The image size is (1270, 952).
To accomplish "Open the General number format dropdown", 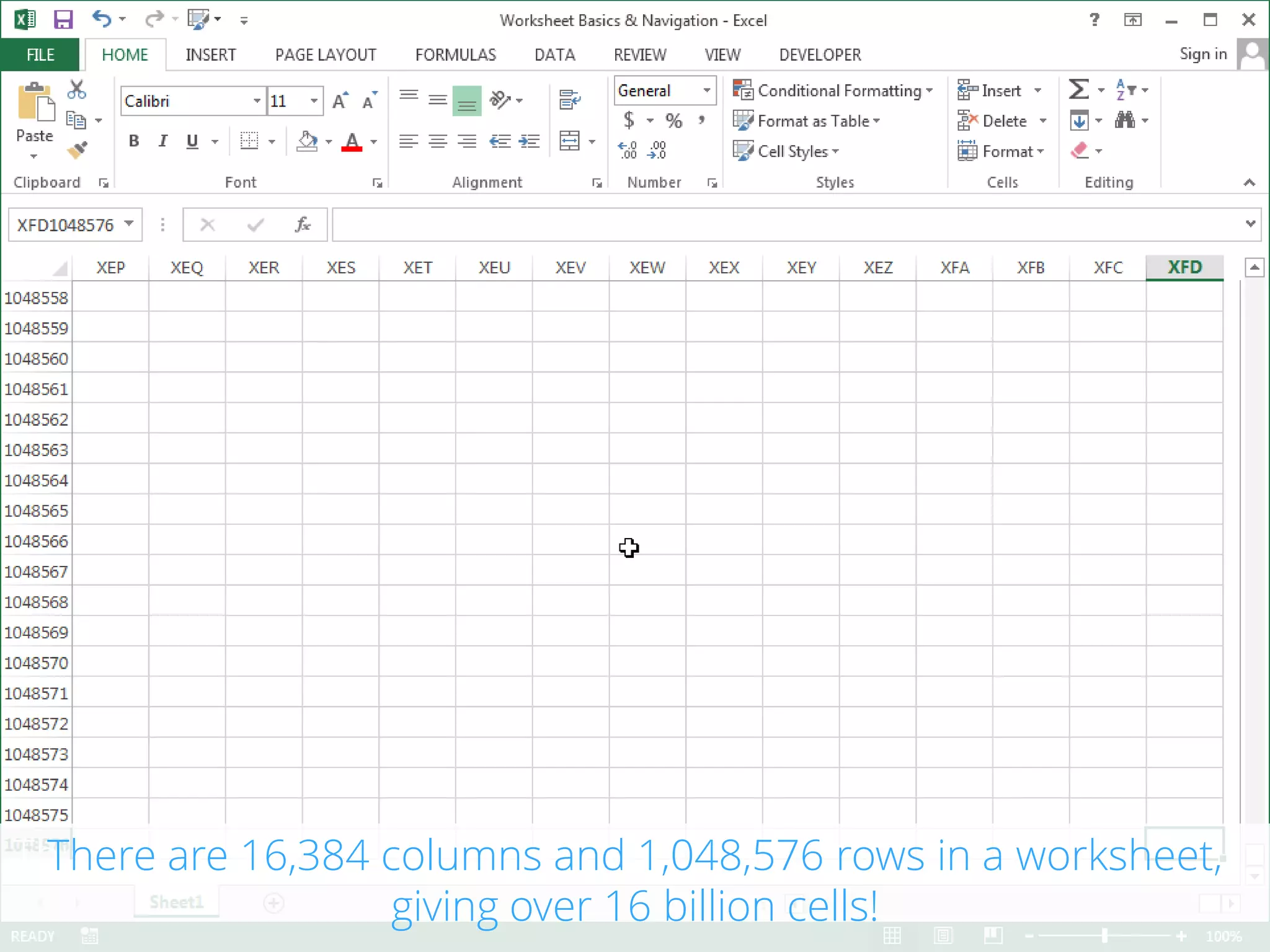I will click(x=706, y=90).
